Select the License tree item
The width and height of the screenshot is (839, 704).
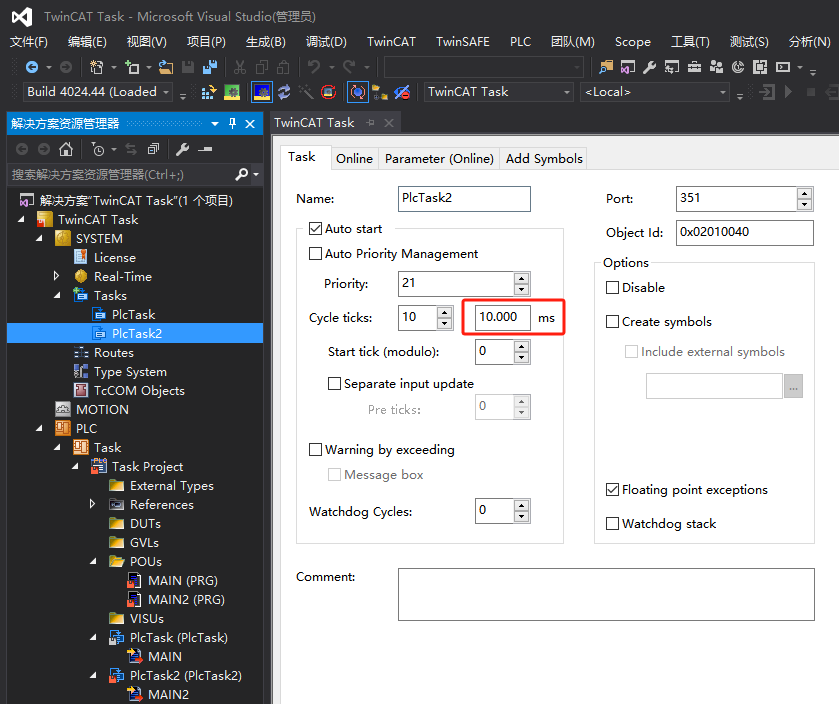coord(115,257)
